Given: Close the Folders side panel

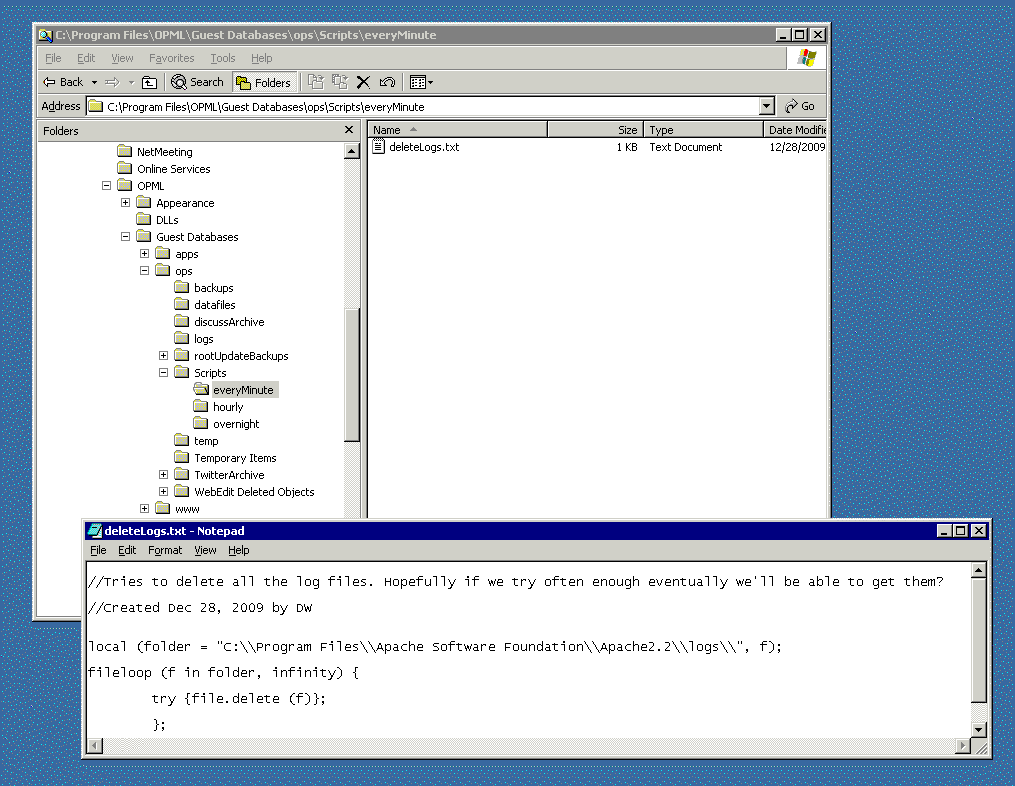Looking at the screenshot, I should point(349,130).
